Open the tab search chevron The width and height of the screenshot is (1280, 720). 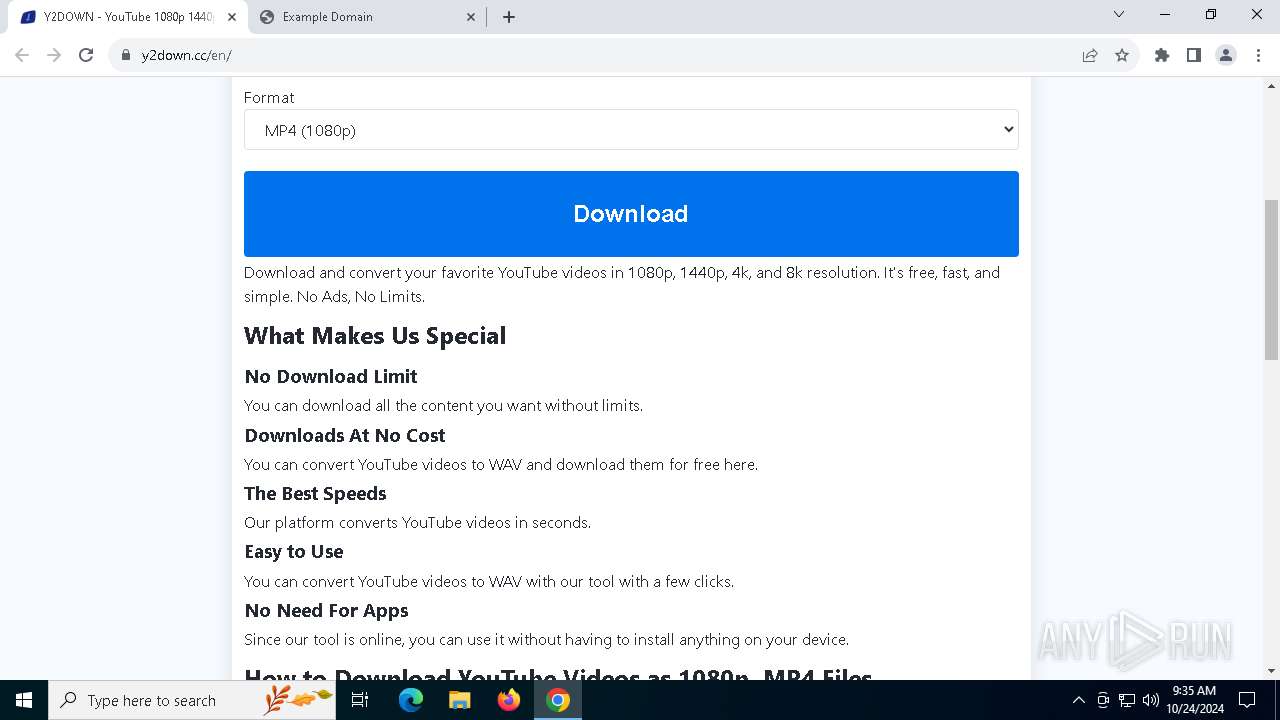(1119, 14)
